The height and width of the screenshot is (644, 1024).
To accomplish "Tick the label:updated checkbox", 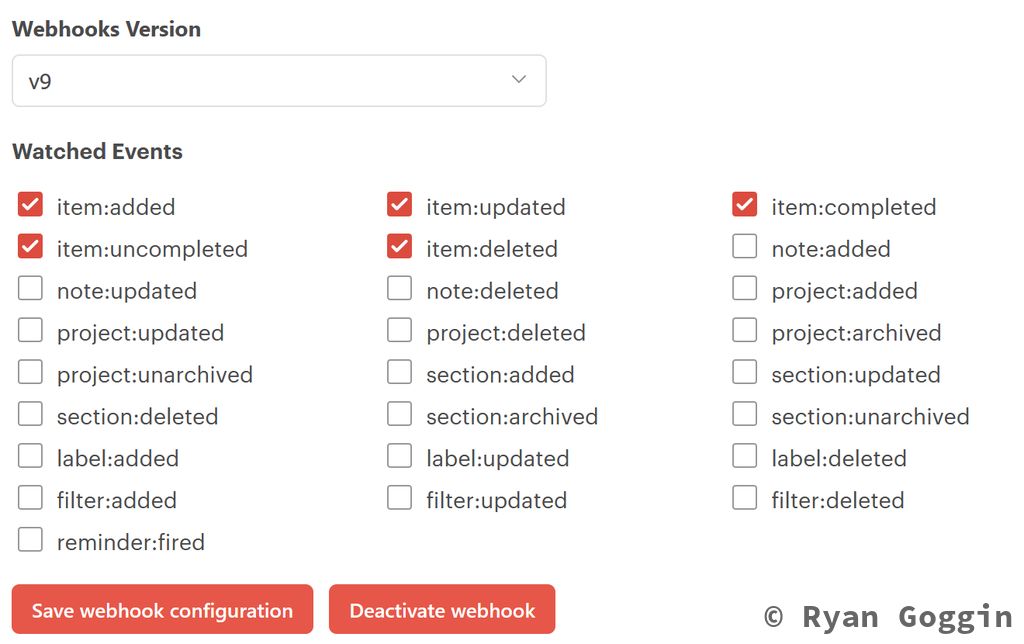I will click(400, 457).
